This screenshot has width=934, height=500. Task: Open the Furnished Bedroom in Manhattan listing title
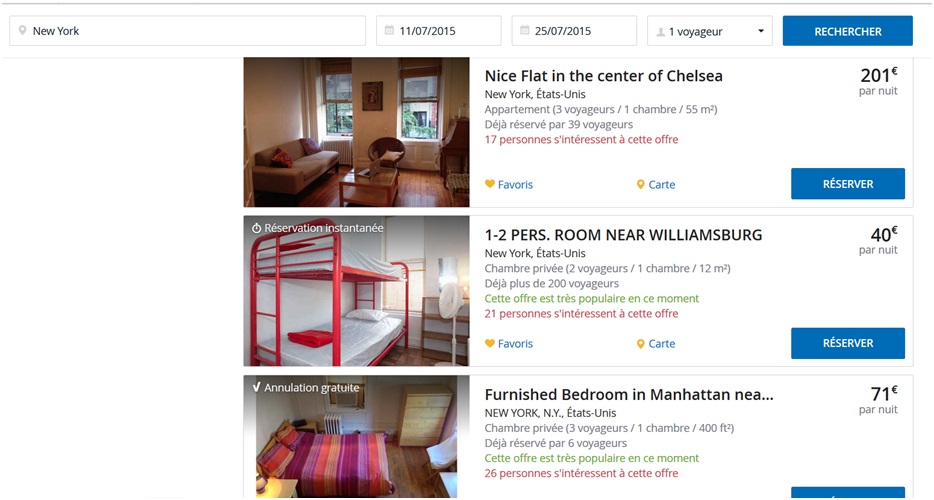tap(629, 395)
